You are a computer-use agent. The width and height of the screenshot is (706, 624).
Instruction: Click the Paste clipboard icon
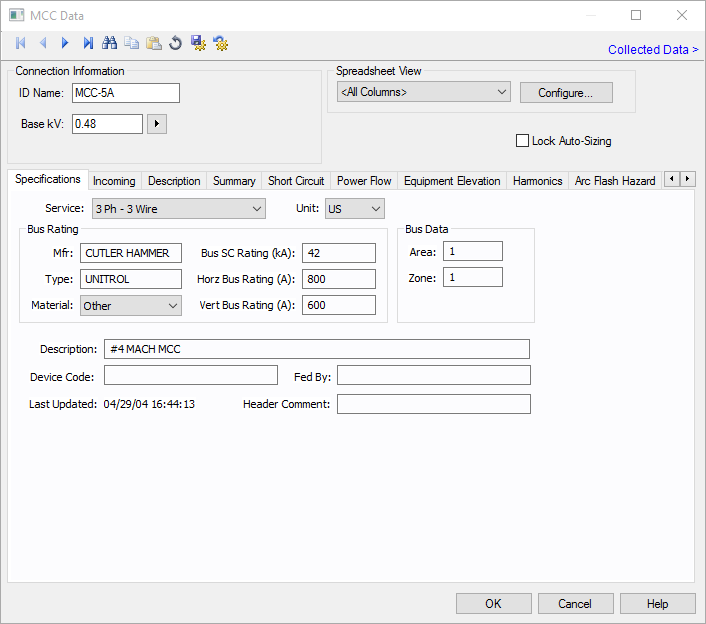pyautogui.click(x=154, y=43)
